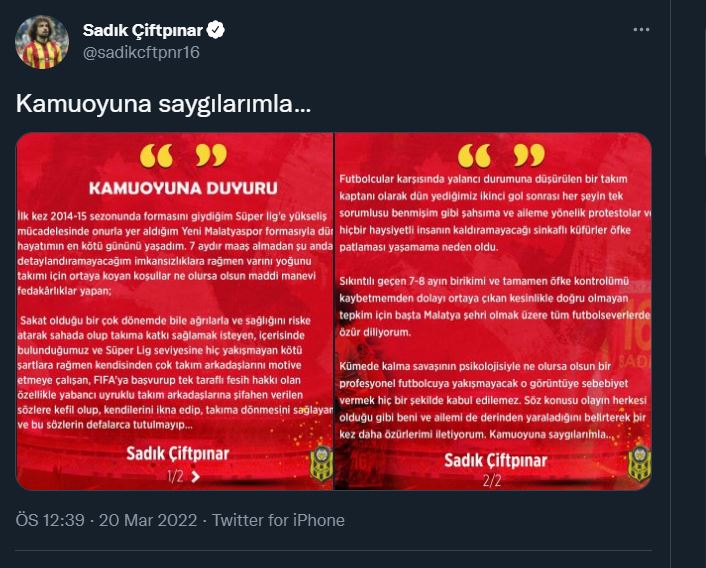Click yellow quotation marks in second image
Image resolution: width=706 pixels, height=568 pixels.
click(501, 156)
